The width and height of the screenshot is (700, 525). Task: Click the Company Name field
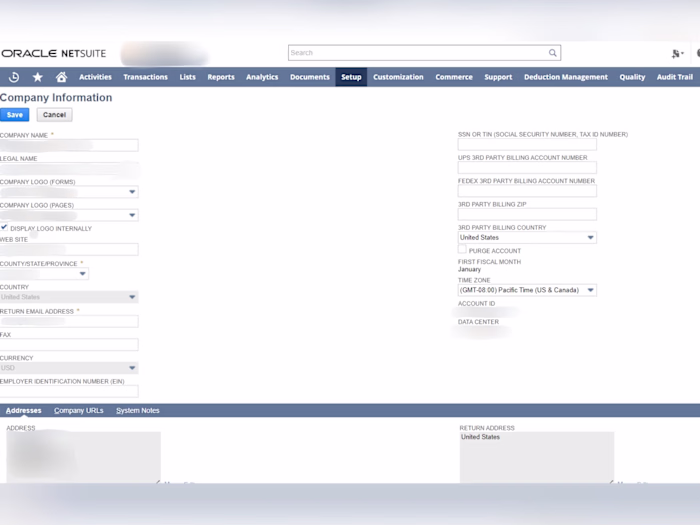[69, 145]
